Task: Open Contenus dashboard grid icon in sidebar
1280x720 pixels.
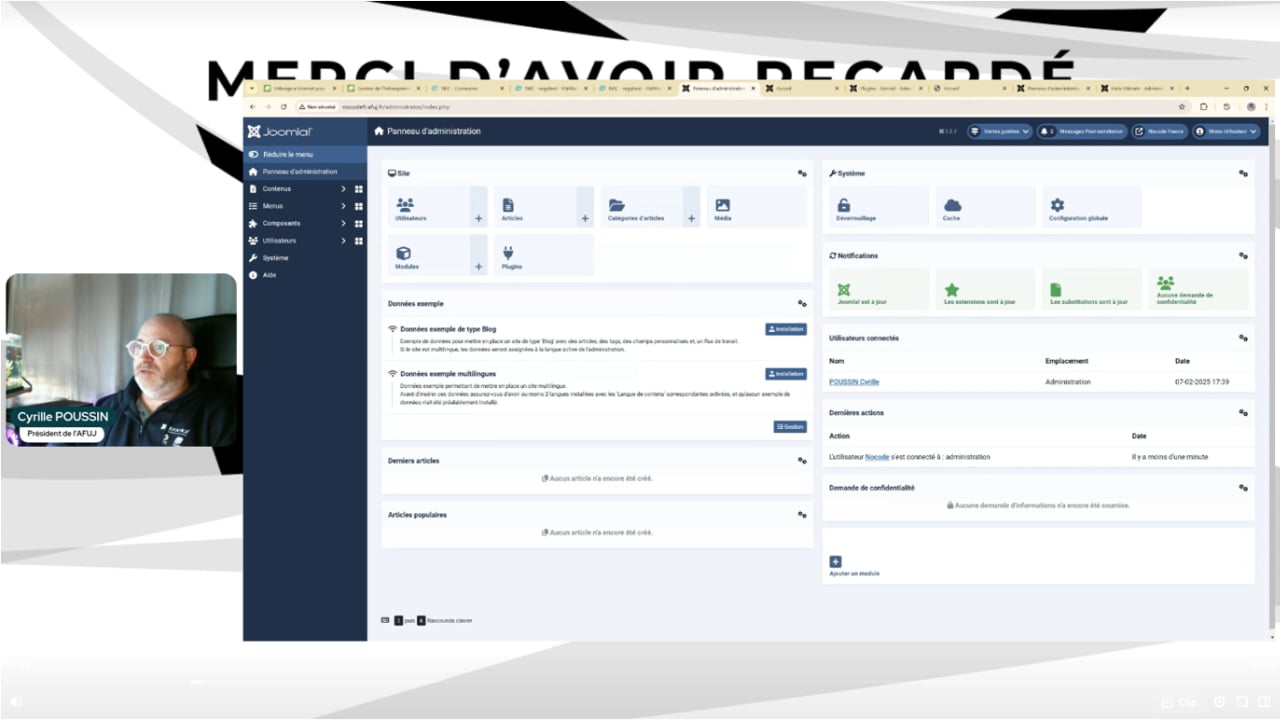Action: 359,189
